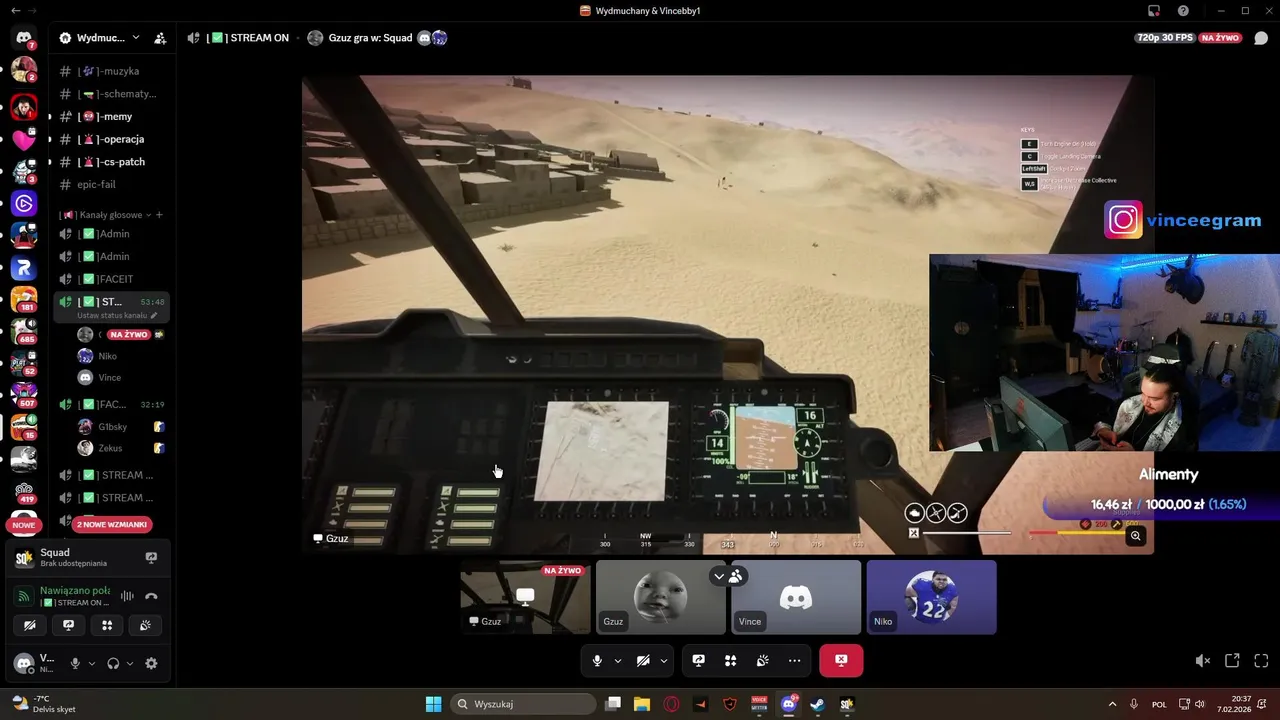The image size is (1280, 720).
Task: Open Discord direct messages home icon
Action: [24, 38]
